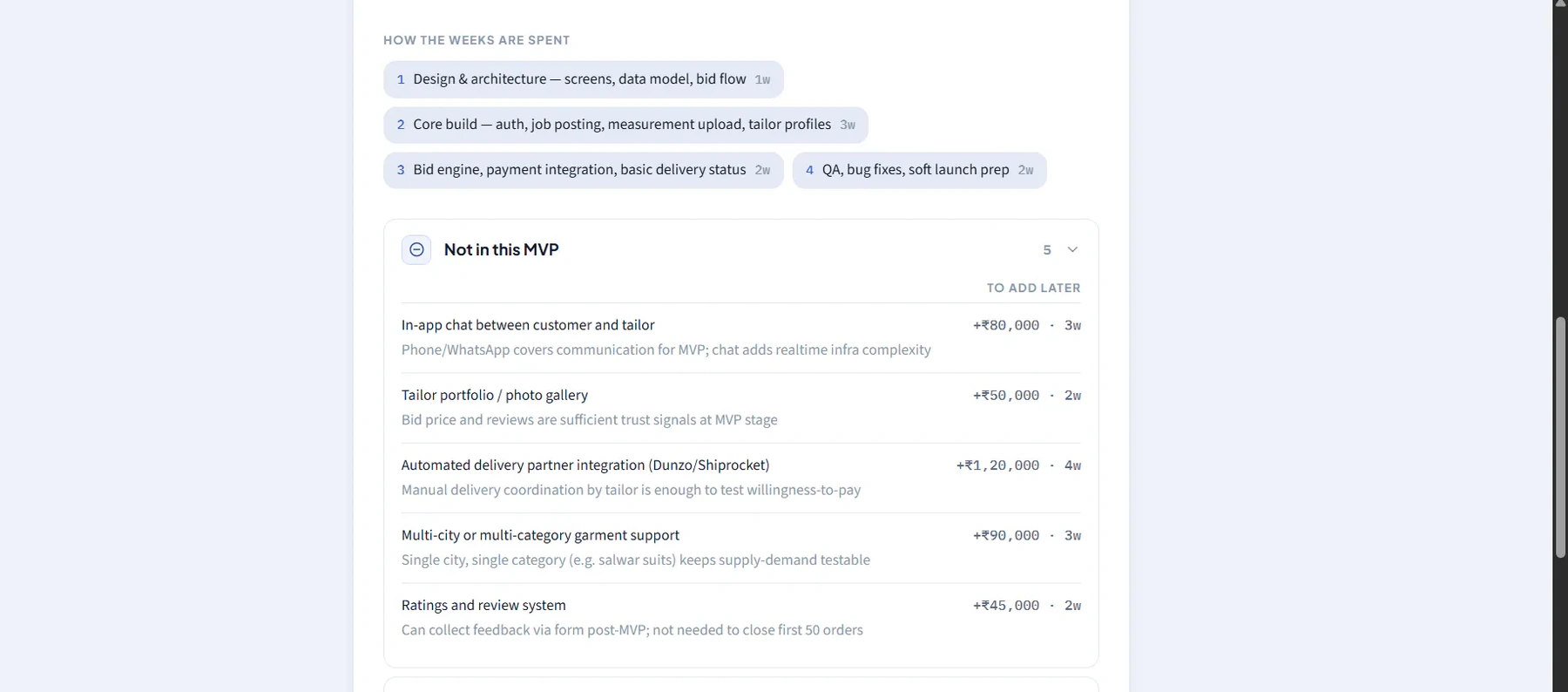Open the In-app chat between customer and tailor row
The image size is (1568, 692).
point(740,338)
